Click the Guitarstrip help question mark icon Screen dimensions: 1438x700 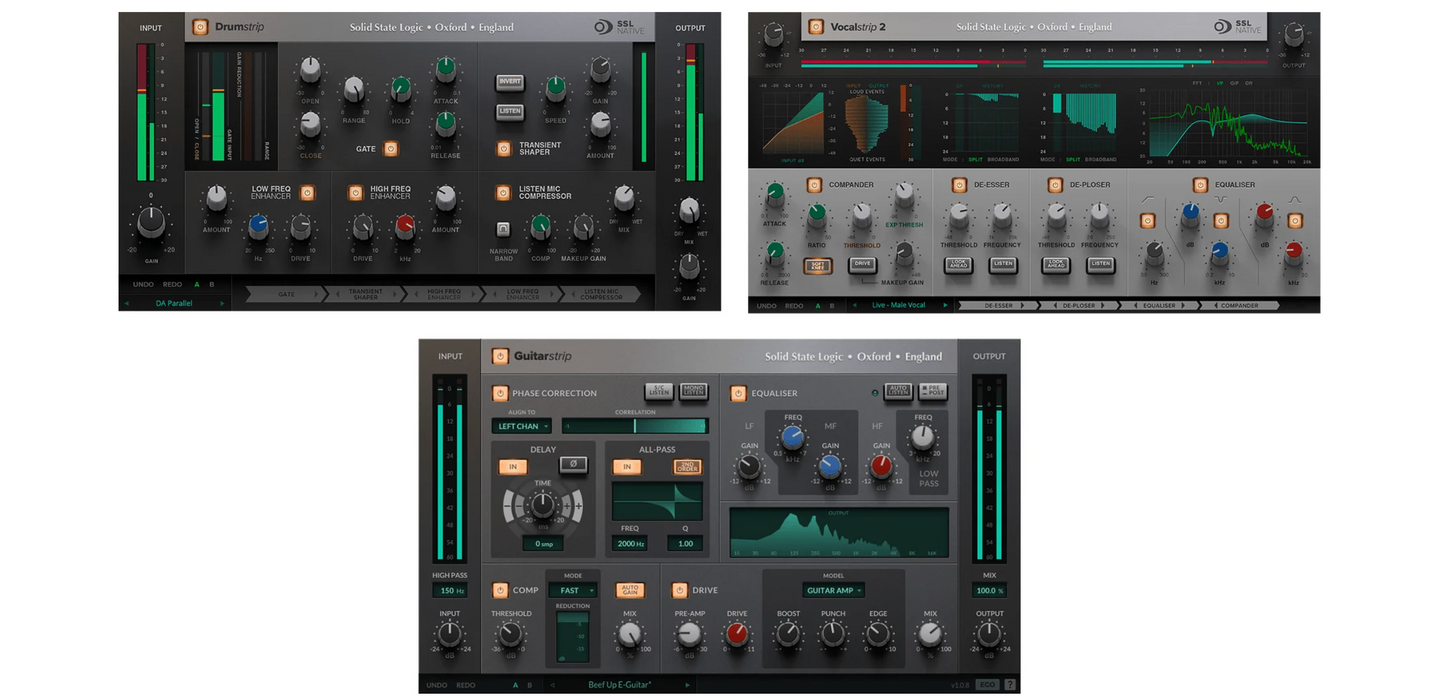(1009, 685)
